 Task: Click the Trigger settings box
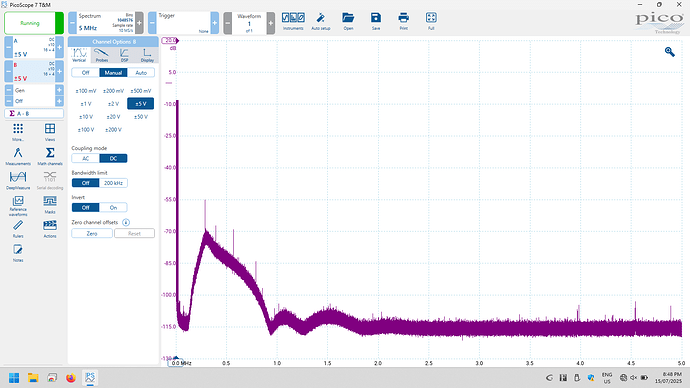click(183, 23)
